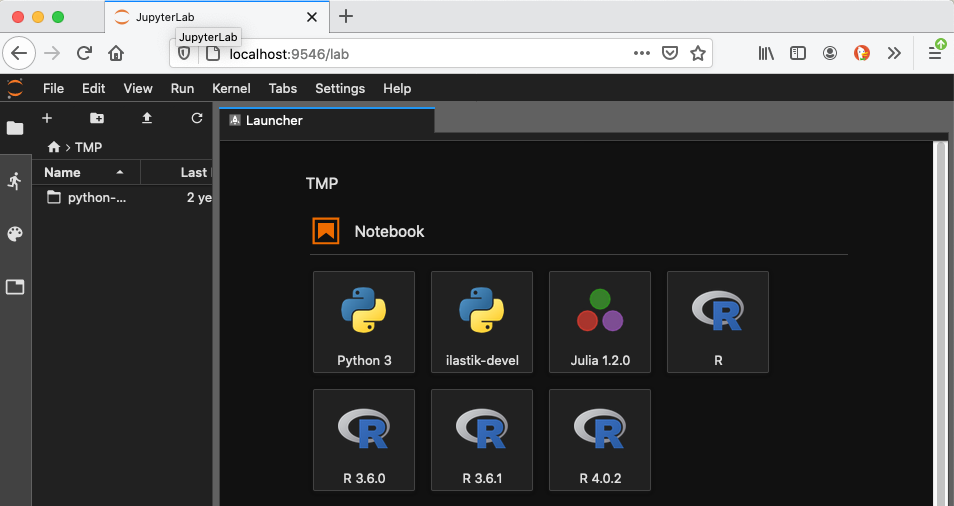Launch a Python 3 notebook
The image size is (954, 506).
coord(364,322)
